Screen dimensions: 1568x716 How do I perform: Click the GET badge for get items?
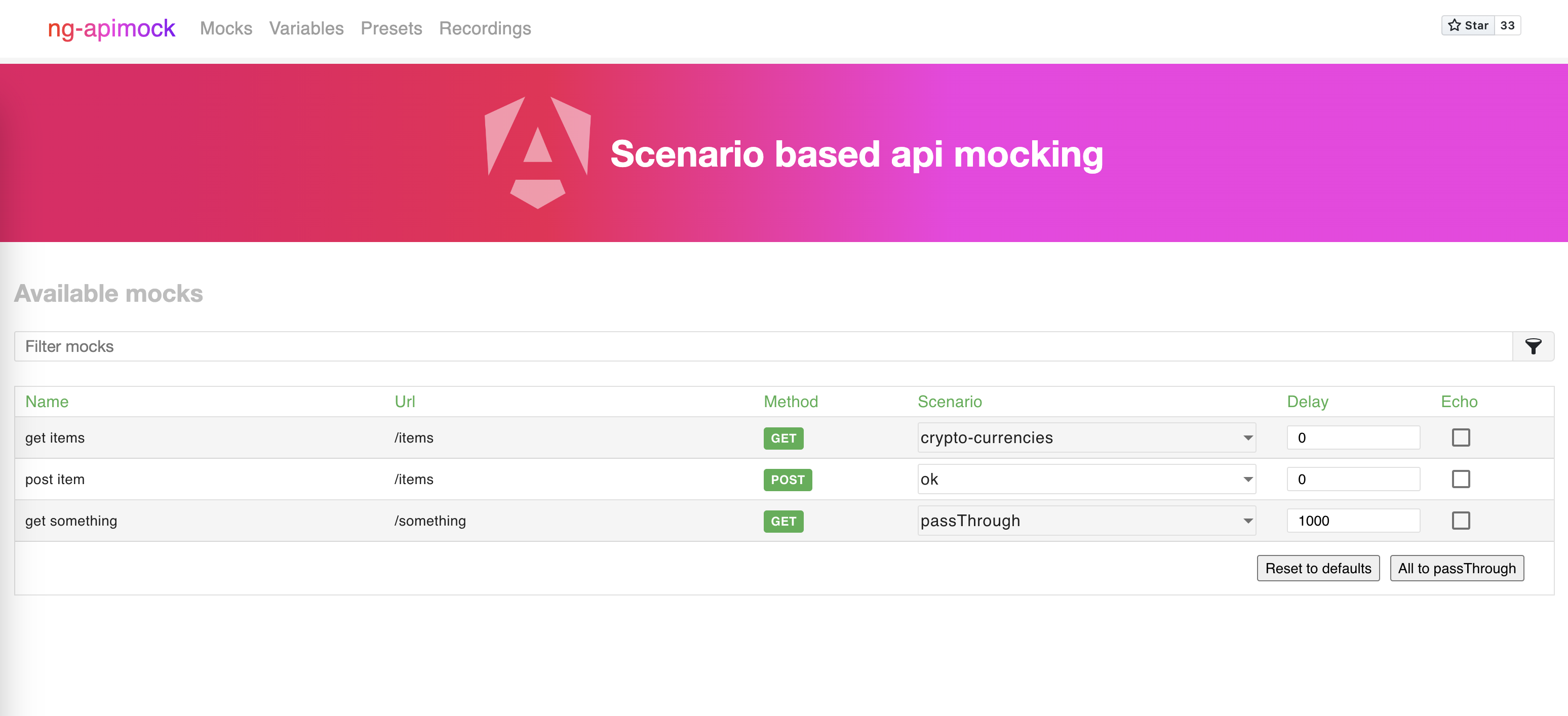pyautogui.click(x=783, y=438)
